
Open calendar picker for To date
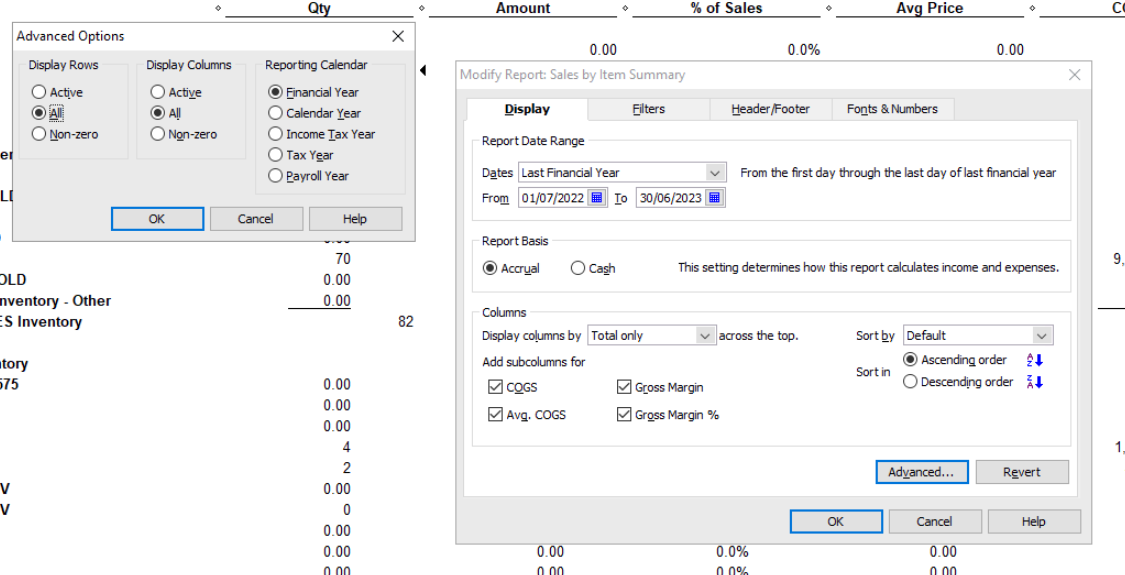coord(714,197)
